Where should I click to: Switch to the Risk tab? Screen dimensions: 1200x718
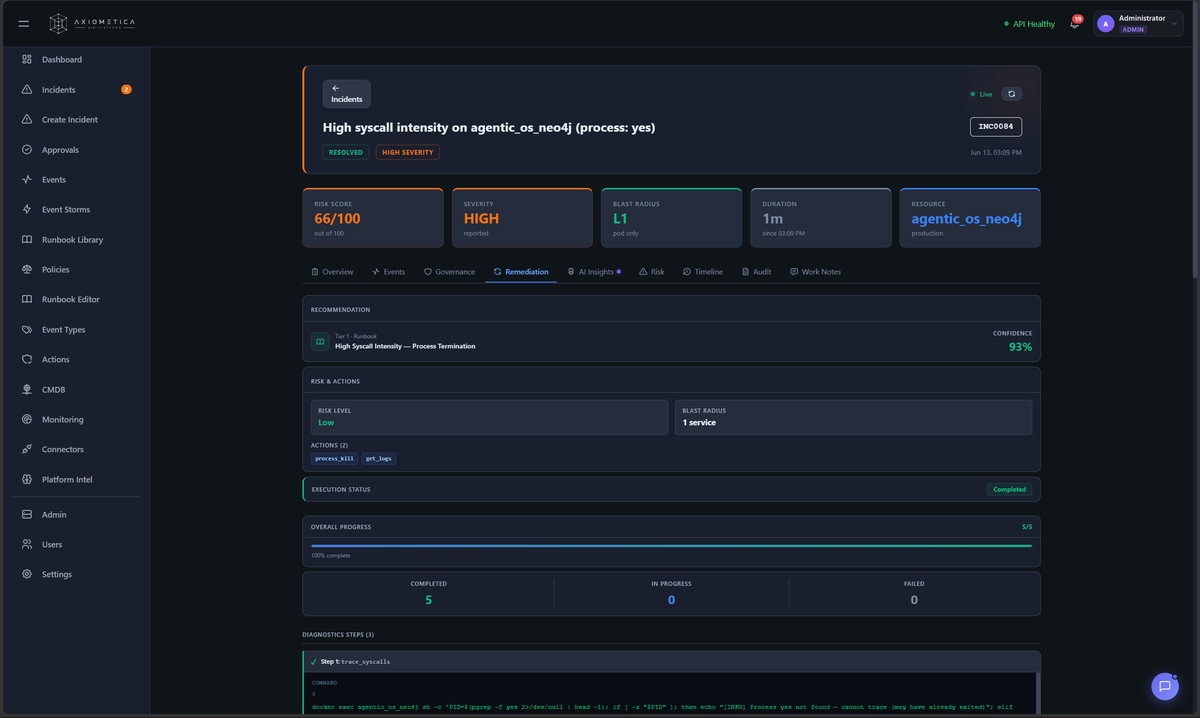click(652, 272)
